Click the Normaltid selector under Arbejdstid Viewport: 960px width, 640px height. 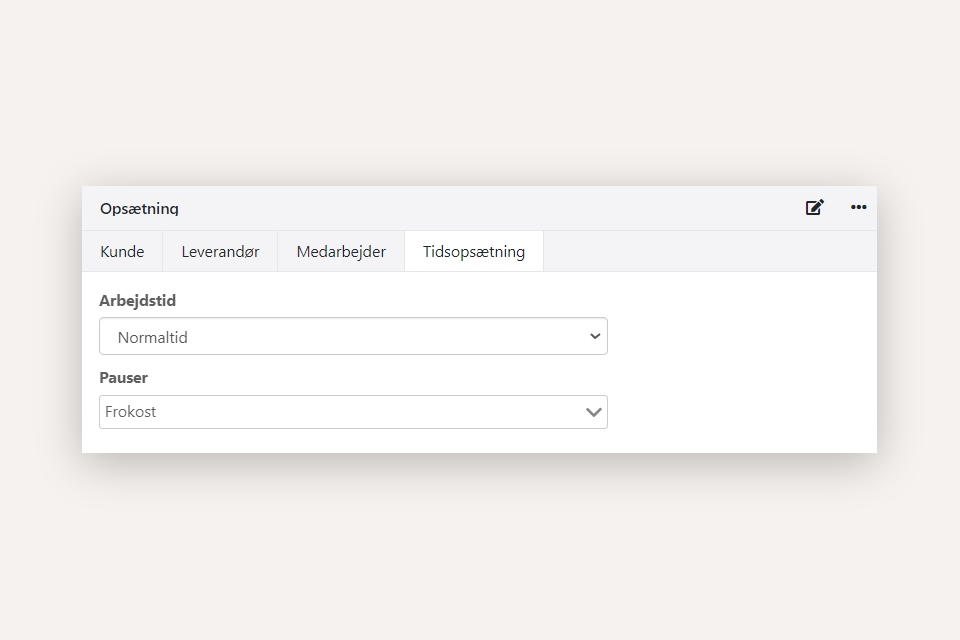click(353, 336)
